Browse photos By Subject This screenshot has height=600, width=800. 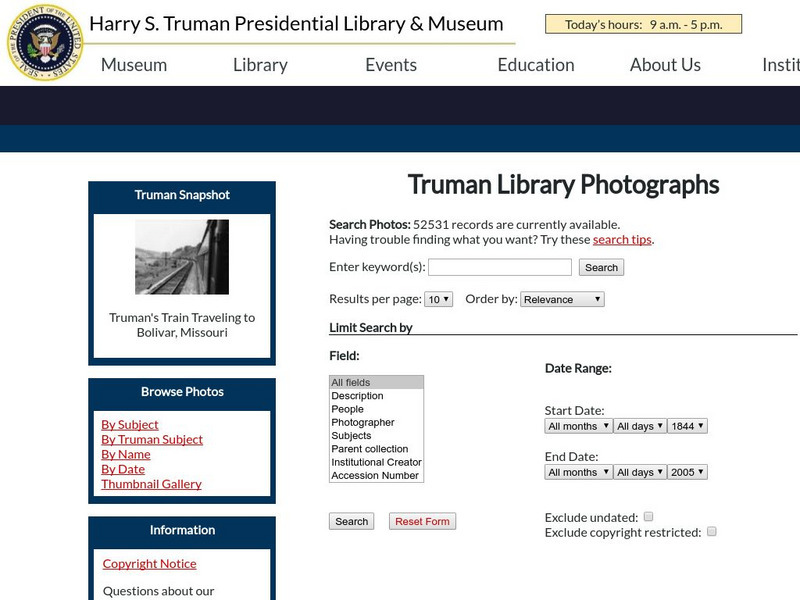(x=130, y=424)
